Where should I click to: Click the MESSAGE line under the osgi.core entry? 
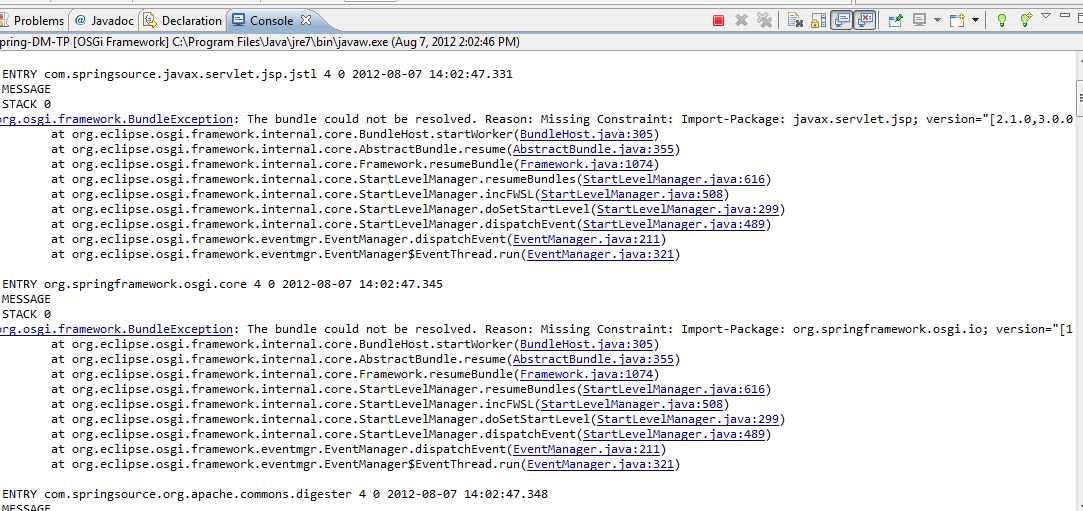click(26, 300)
